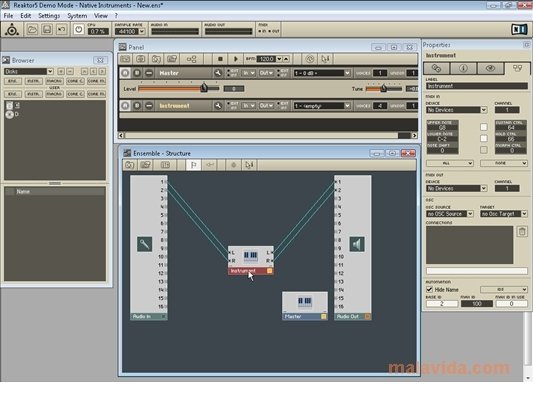The width and height of the screenshot is (533, 399).
Task: Click the speaker icon in Audio Out module
Action: (x=357, y=244)
